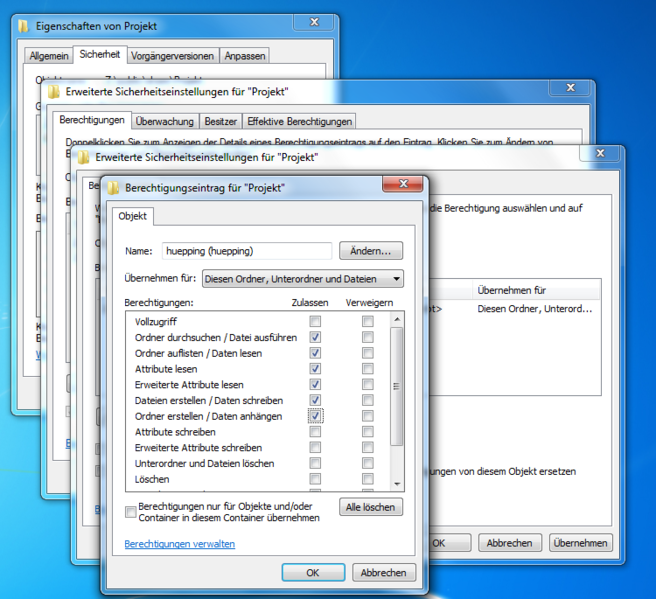Click the Ändern... button

tap(371, 251)
